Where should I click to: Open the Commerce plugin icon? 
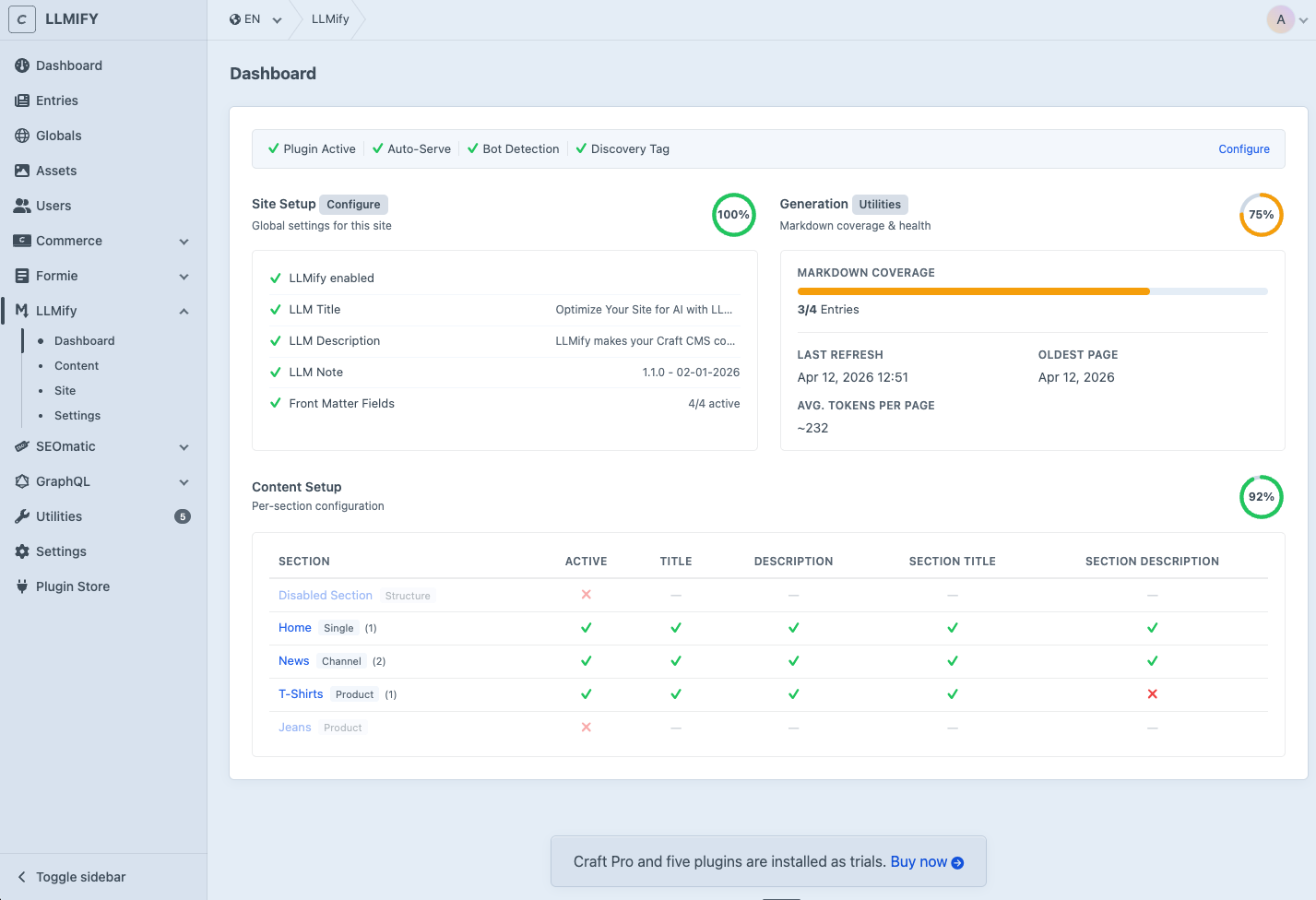pyautogui.click(x=20, y=241)
